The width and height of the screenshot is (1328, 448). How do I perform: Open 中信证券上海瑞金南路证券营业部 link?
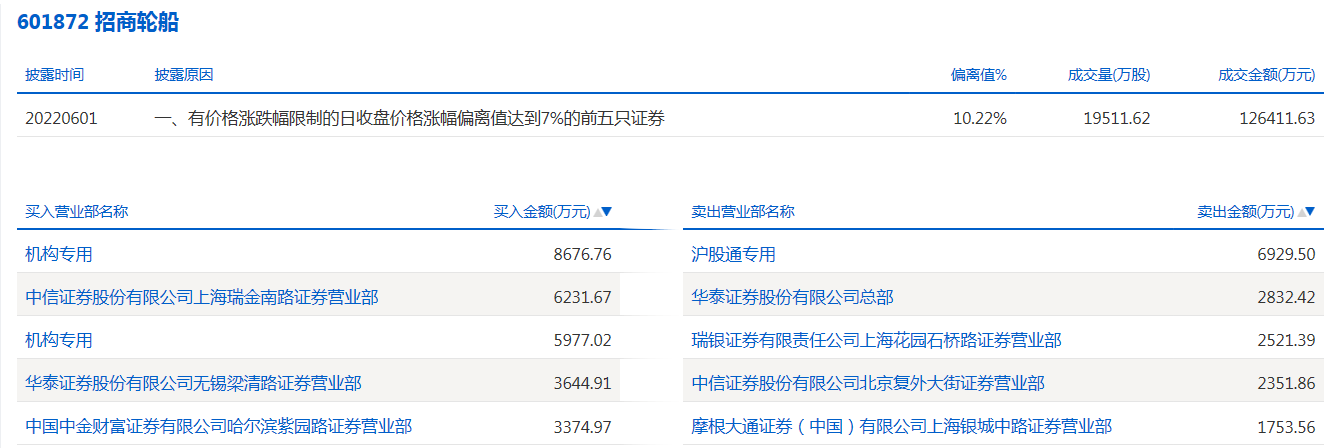point(202,297)
